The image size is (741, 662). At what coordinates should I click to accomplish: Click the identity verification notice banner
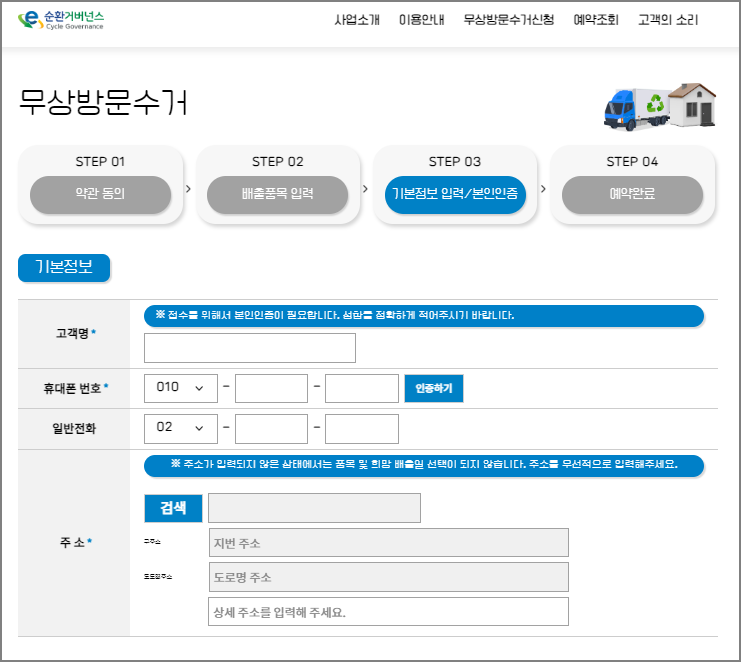424,316
